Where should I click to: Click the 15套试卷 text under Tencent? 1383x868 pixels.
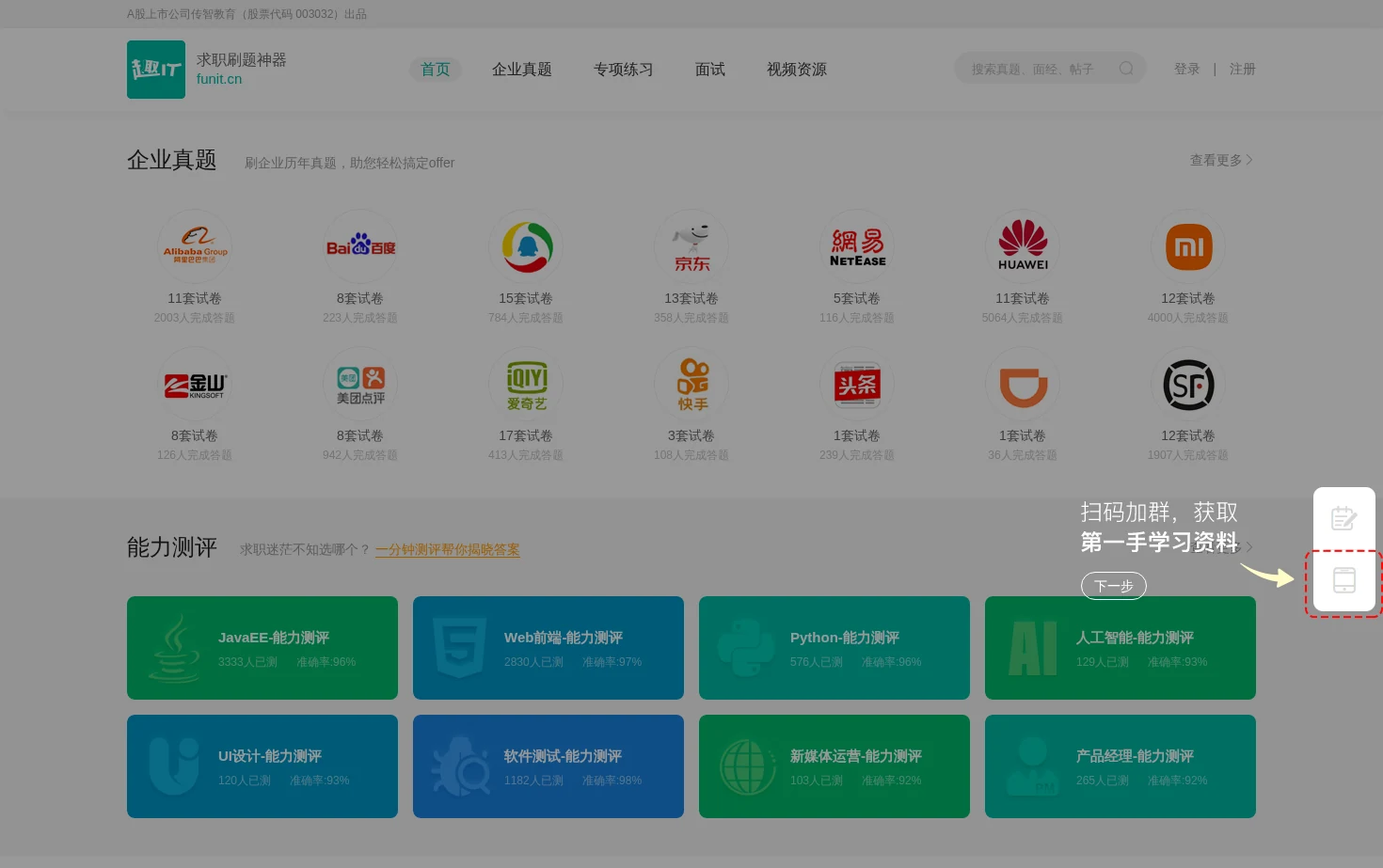526,298
